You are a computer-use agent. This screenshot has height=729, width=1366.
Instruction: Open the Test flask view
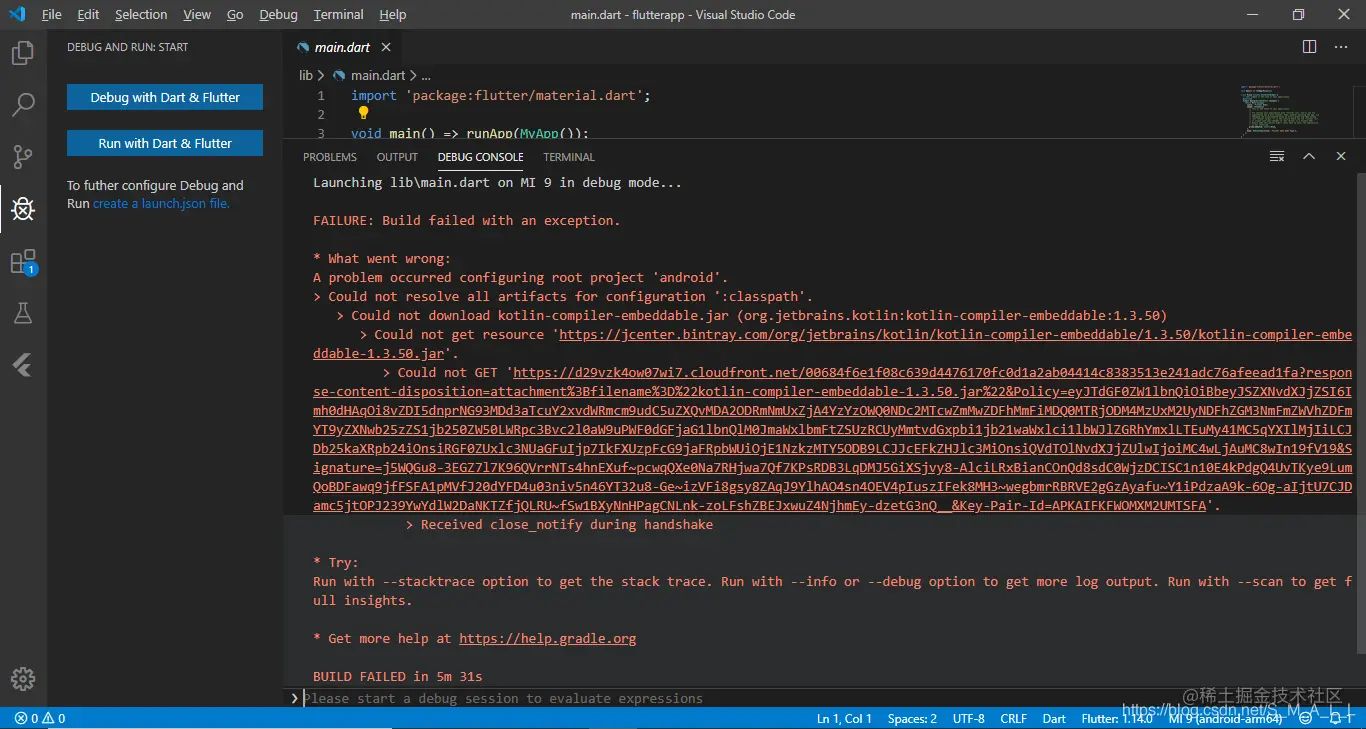coord(22,313)
